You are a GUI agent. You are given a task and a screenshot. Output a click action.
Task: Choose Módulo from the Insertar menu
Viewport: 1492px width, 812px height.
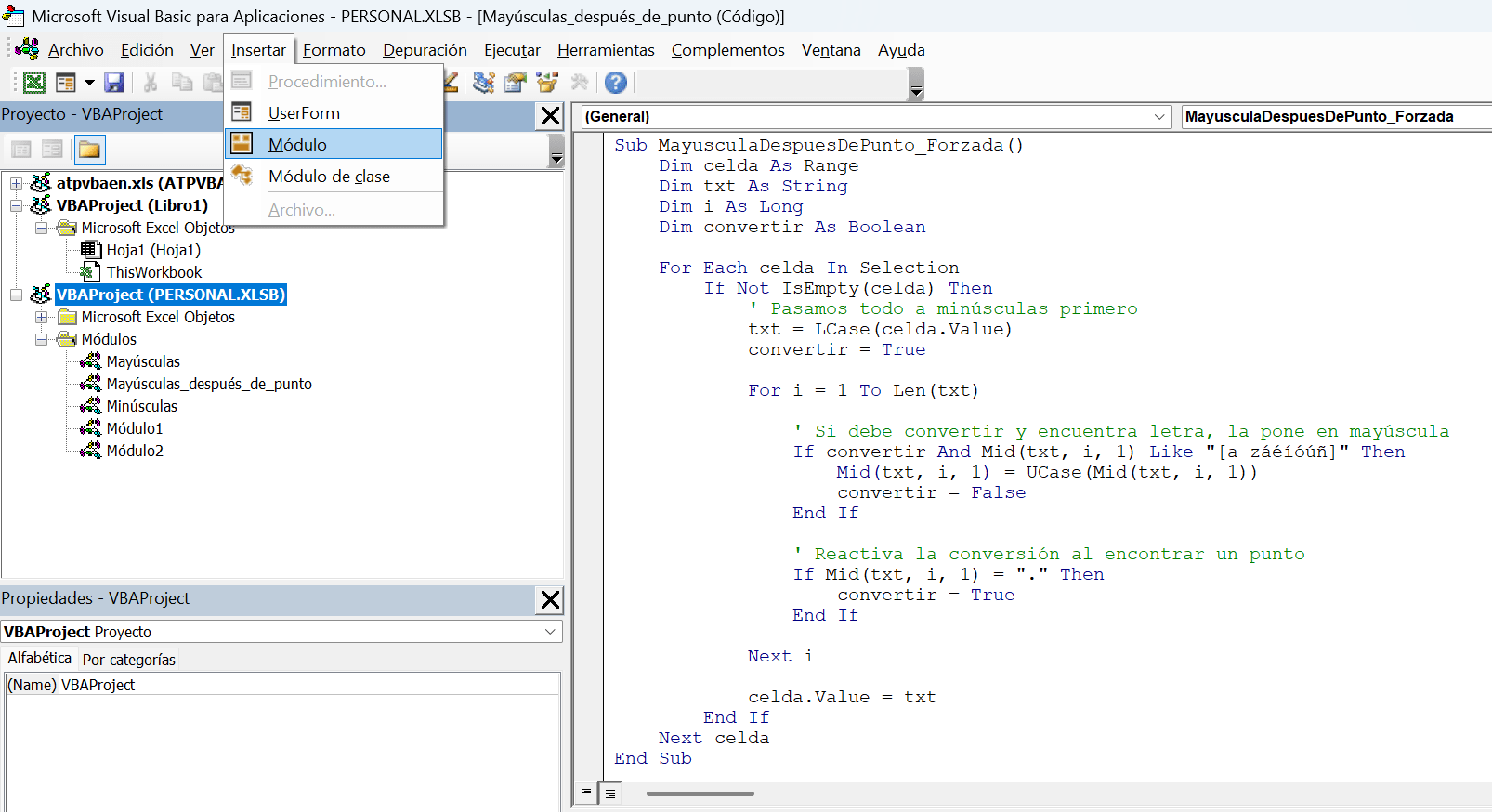click(297, 144)
